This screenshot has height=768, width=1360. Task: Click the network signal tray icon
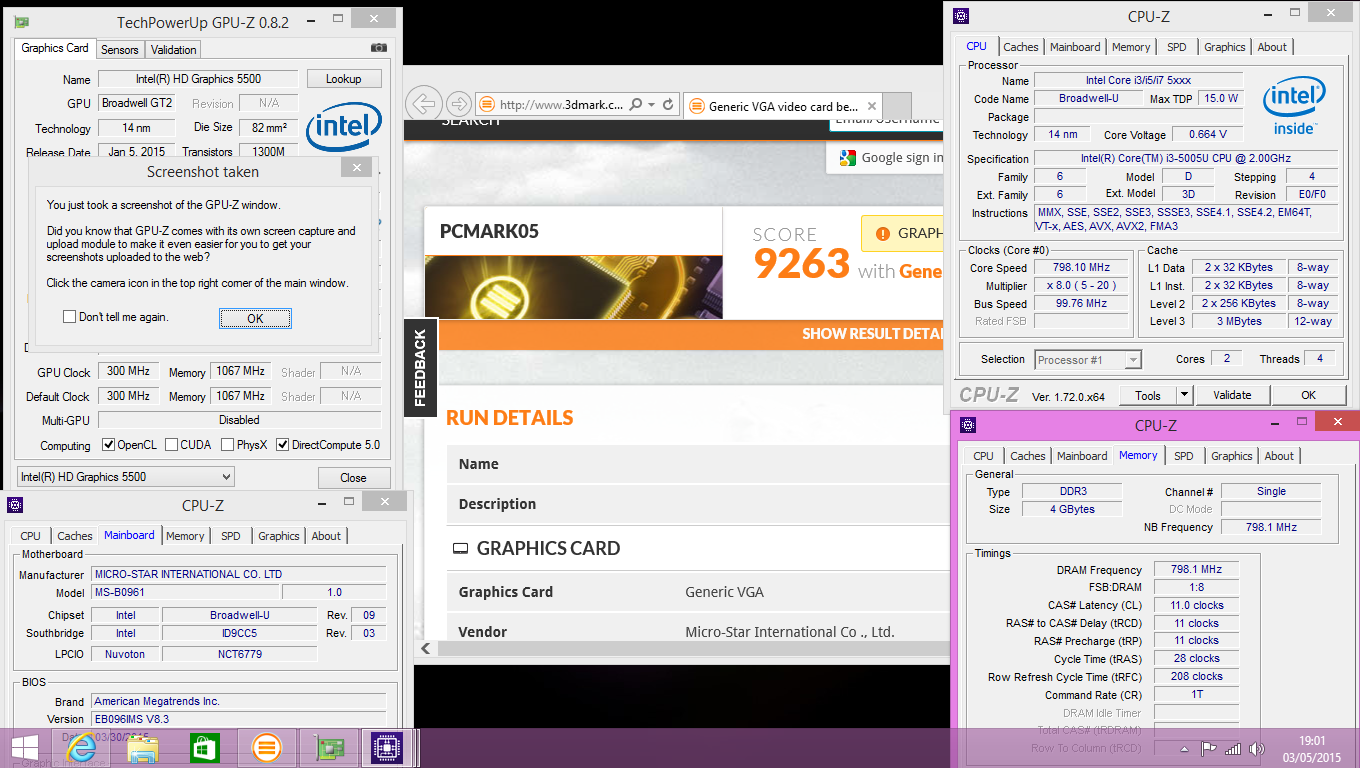pos(1232,748)
